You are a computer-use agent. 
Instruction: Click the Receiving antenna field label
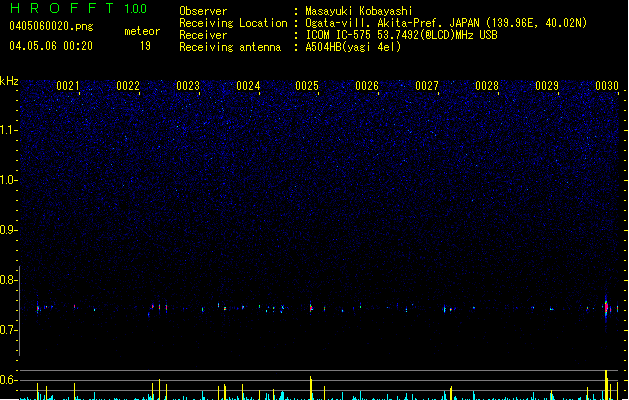(x=230, y=47)
